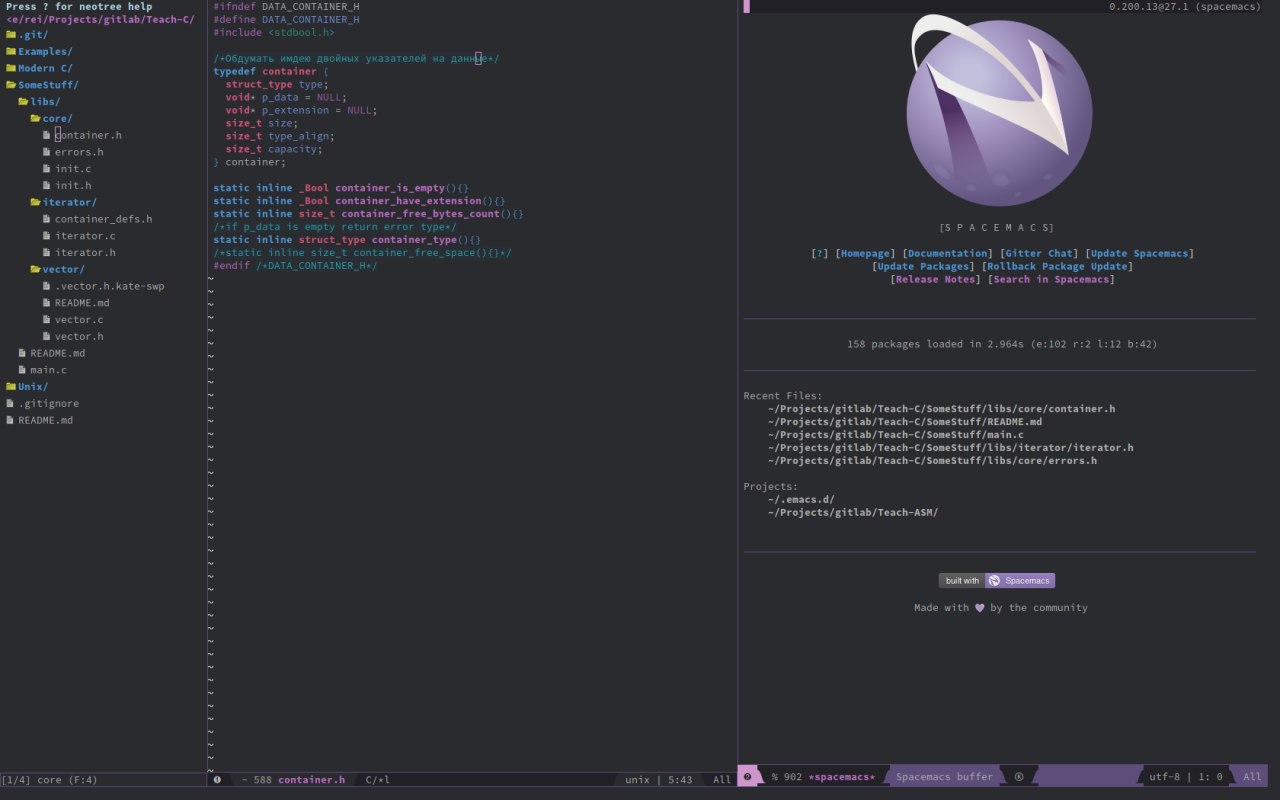Viewport: 1280px width, 800px height.
Task: Click the file icon beside init.c
Action: point(46,169)
